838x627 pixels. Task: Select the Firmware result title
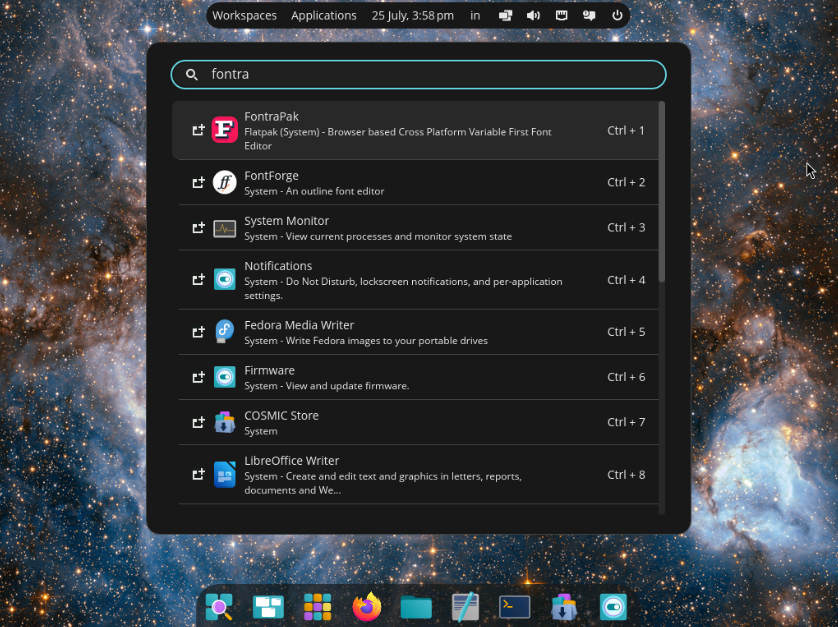pos(269,370)
